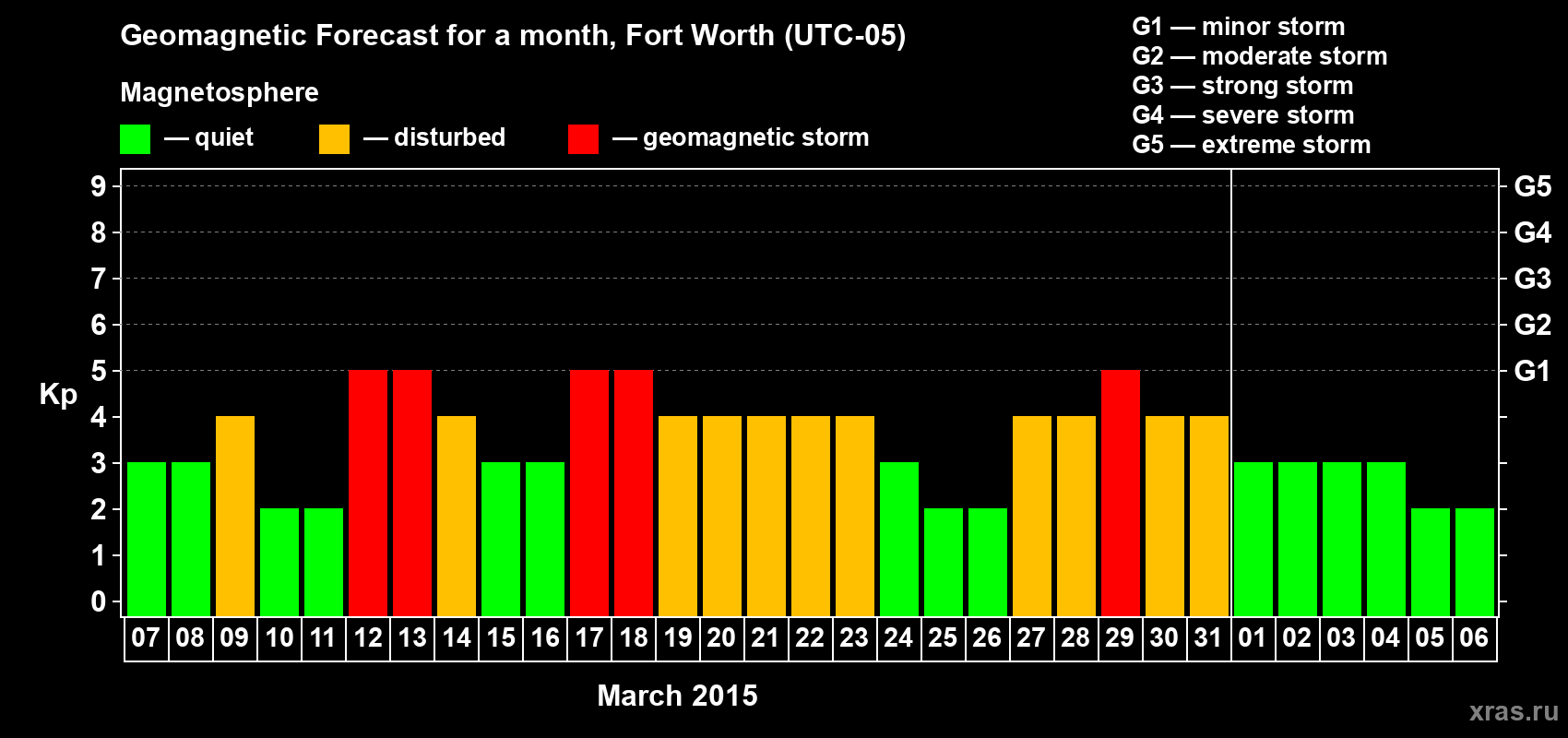Image resolution: width=1568 pixels, height=738 pixels.
Task: Click date label 19 on the axis
Action: point(678,637)
